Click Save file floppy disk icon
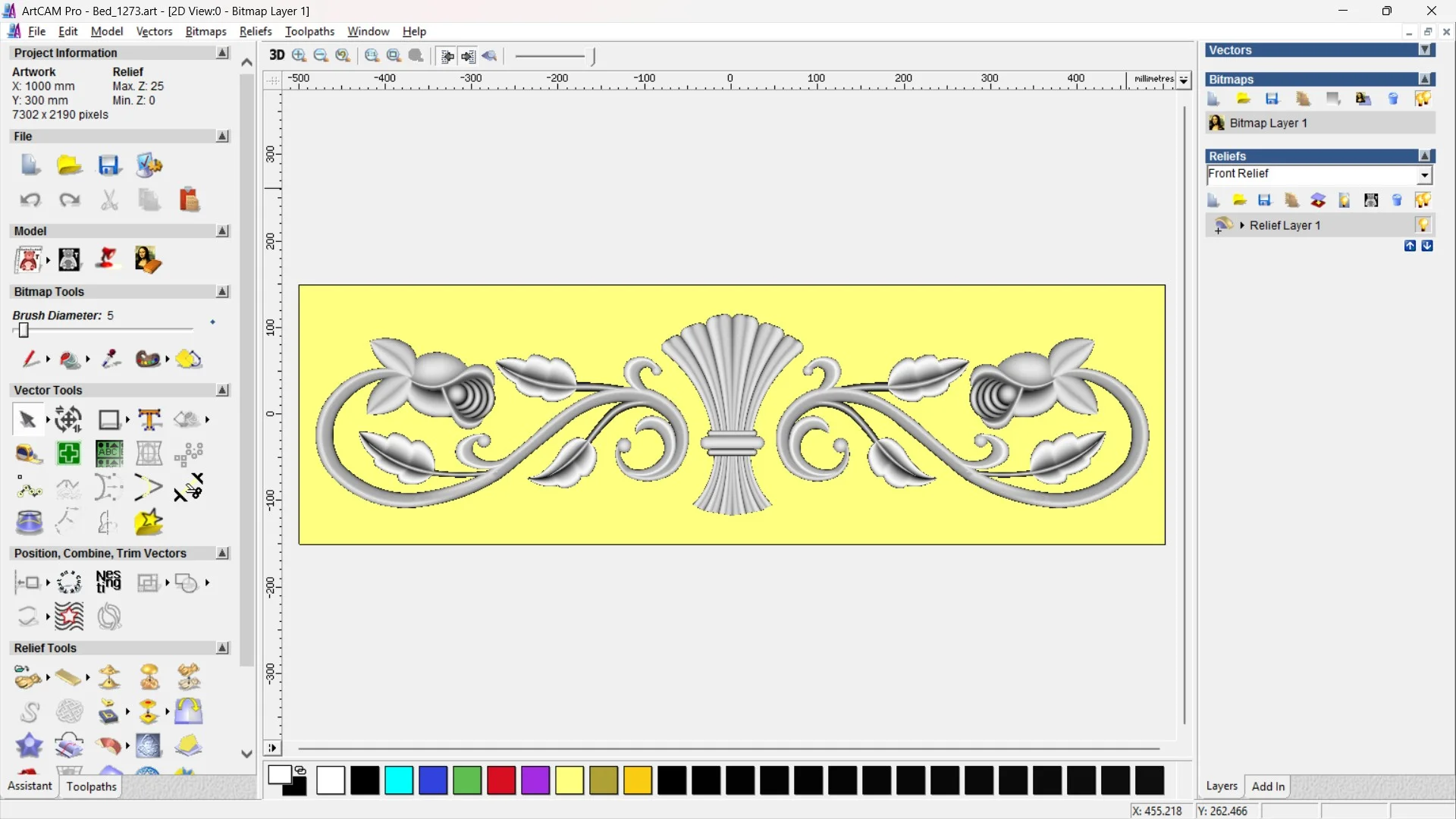The image size is (1456, 819). (108, 165)
